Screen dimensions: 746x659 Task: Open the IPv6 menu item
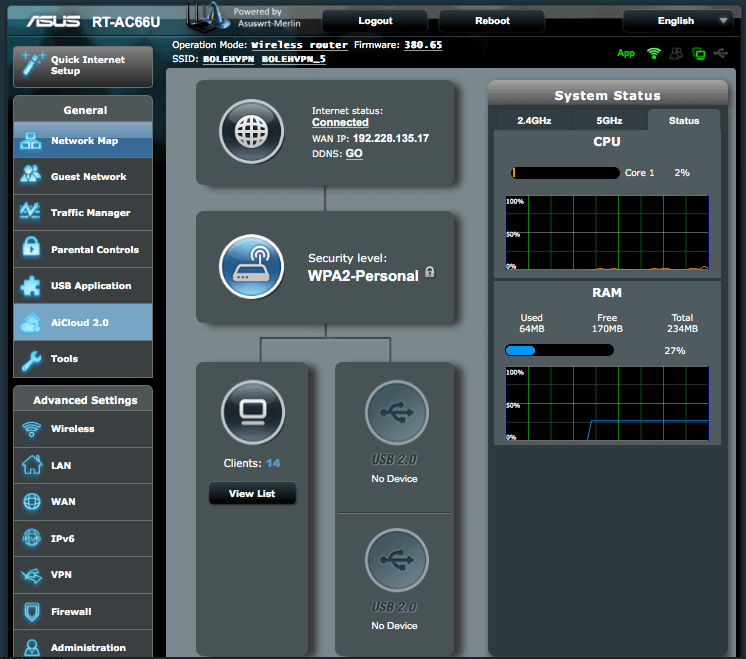point(83,539)
